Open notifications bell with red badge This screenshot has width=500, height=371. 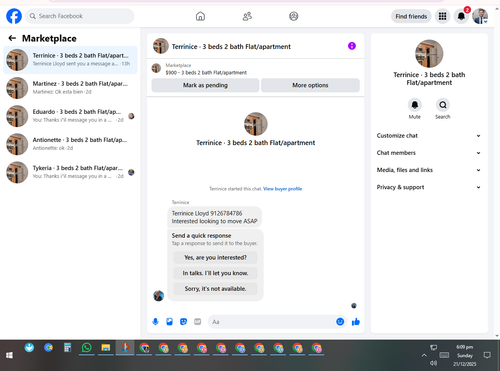coord(461,16)
